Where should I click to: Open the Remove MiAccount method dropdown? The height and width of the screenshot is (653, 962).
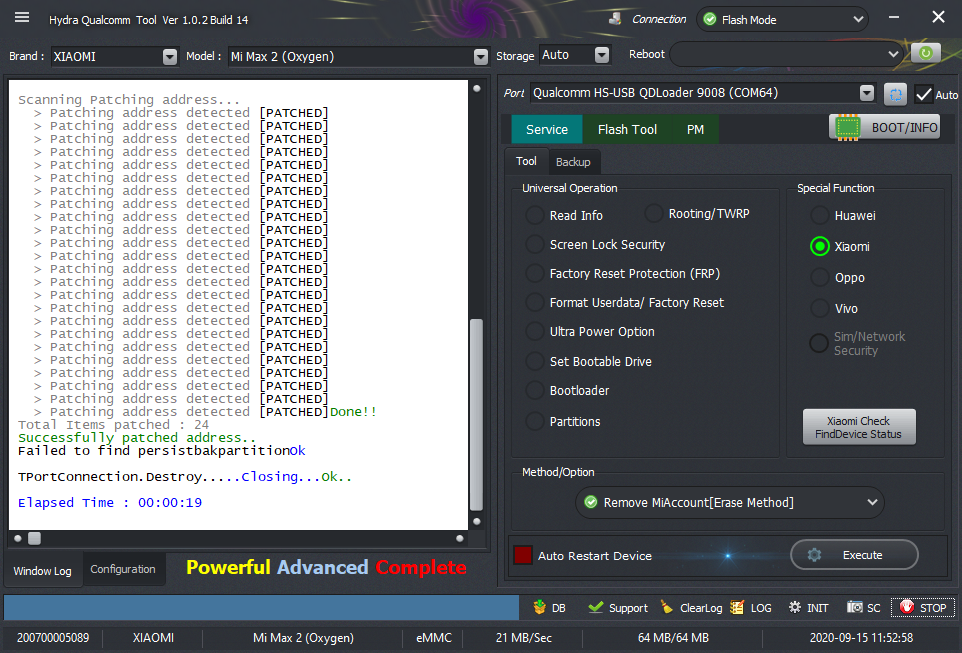(x=730, y=503)
